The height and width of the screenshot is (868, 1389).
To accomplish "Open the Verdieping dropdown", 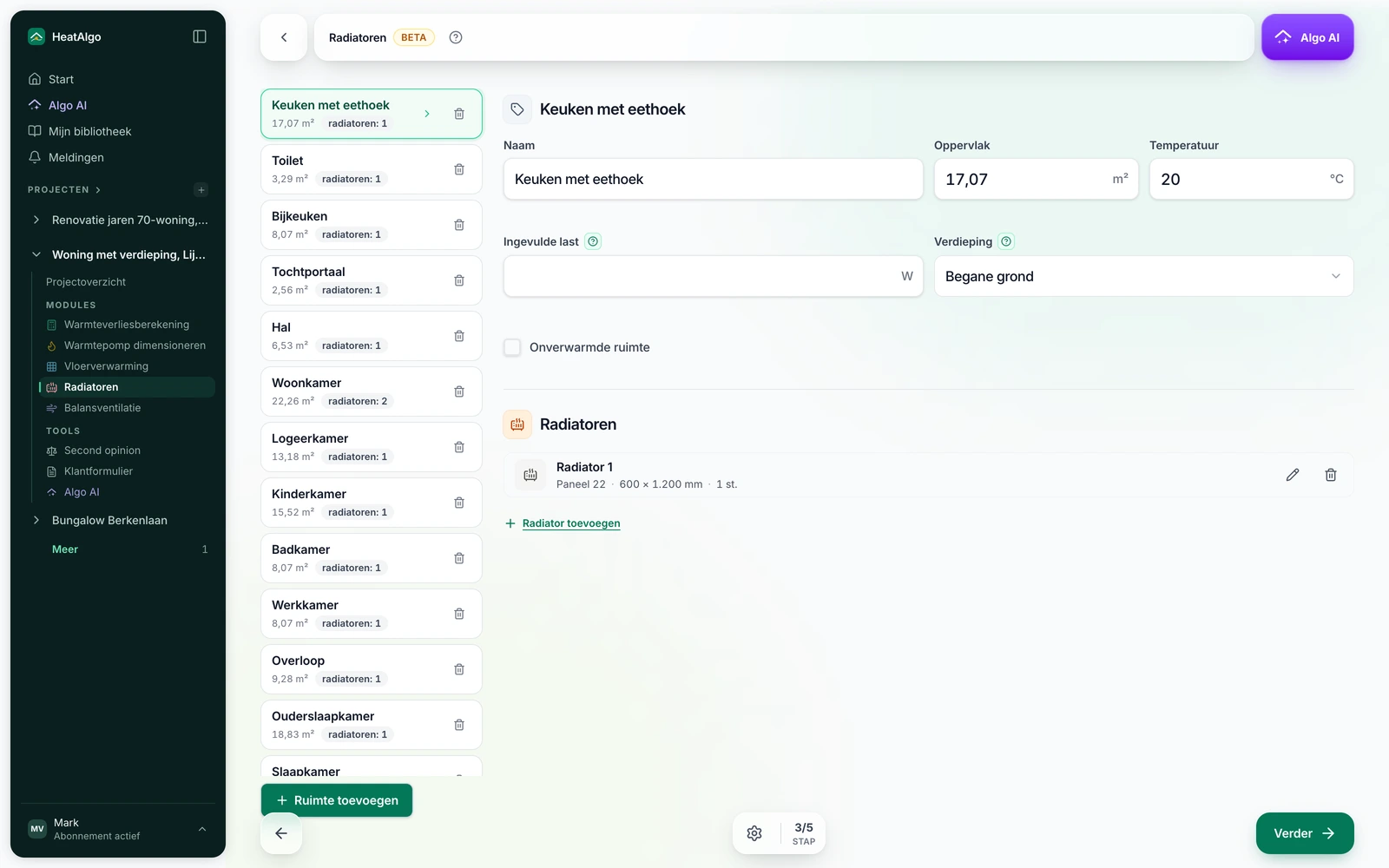I will click(x=1143, y=276).
